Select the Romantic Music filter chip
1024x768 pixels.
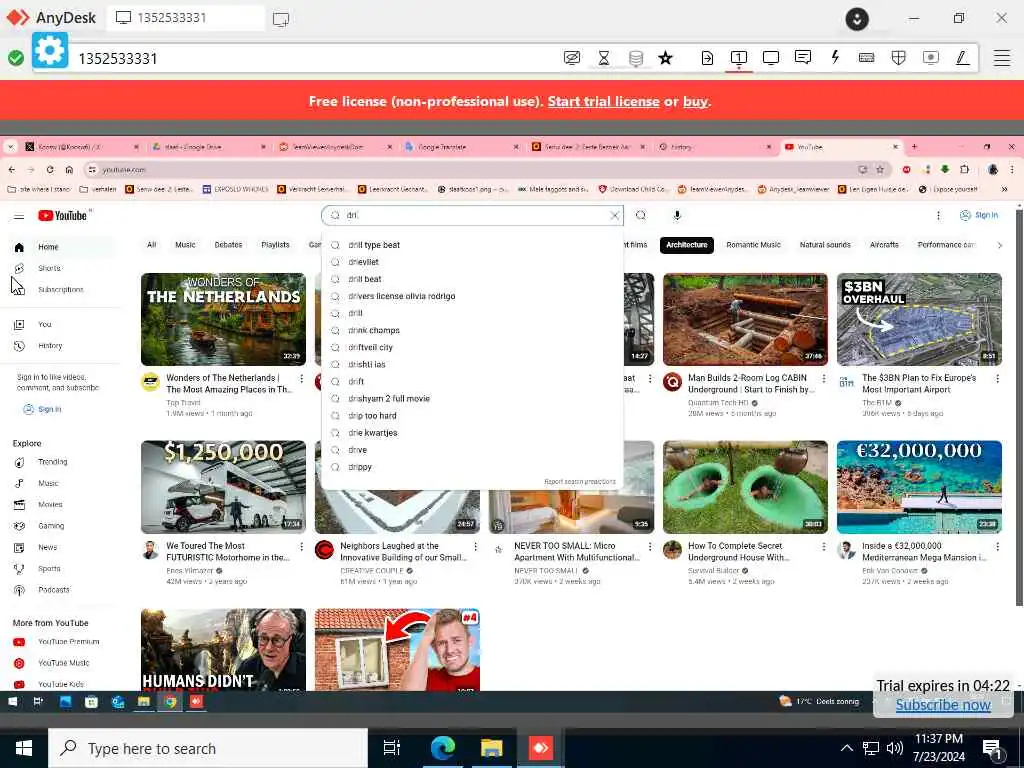[753, 245]
